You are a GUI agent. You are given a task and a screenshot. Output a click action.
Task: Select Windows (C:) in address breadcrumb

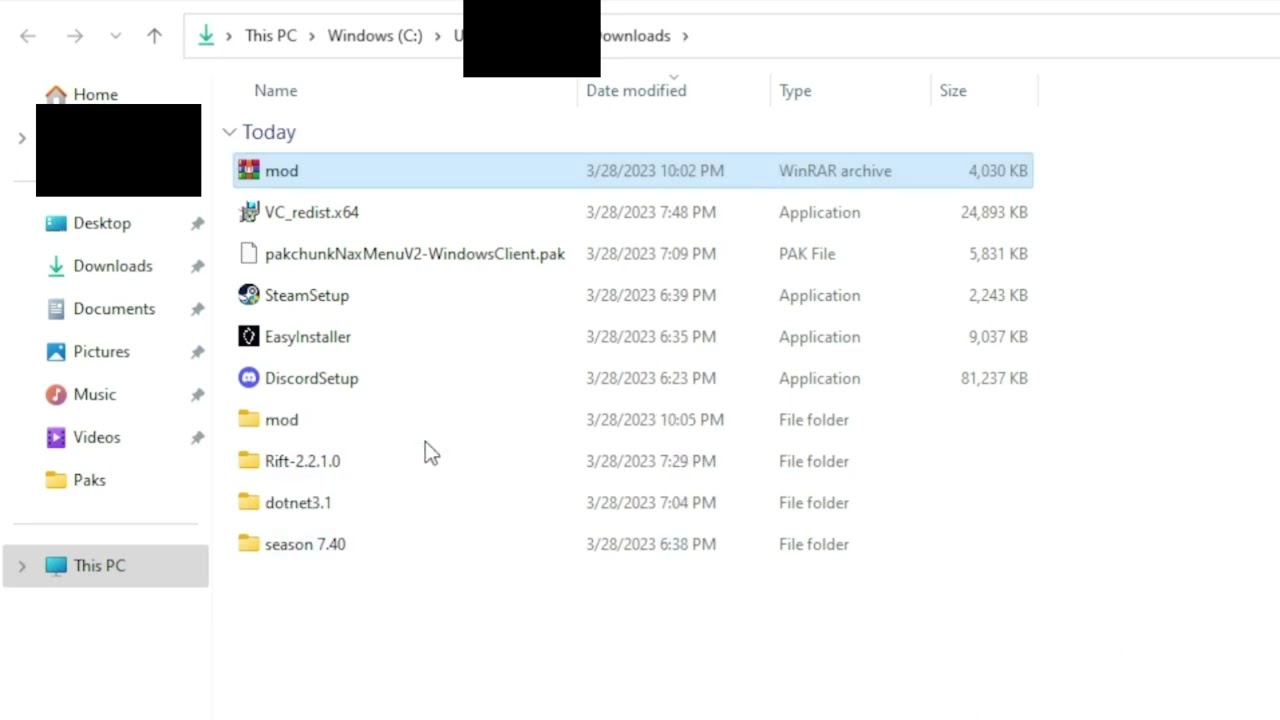(375, 36)
